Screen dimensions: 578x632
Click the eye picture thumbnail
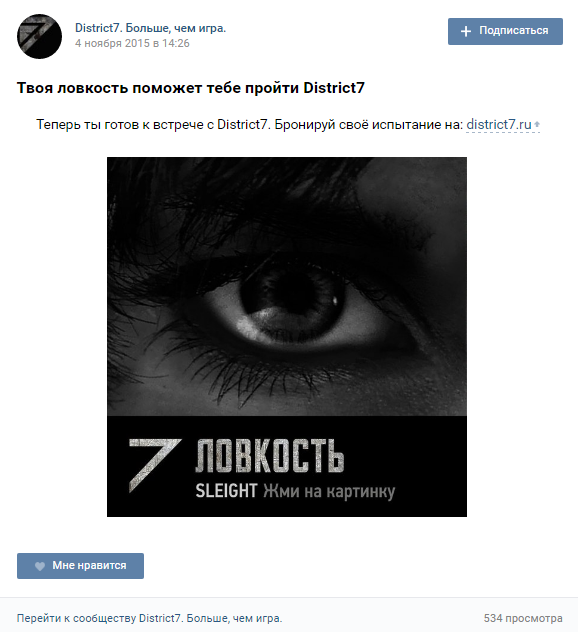point(287,337)
